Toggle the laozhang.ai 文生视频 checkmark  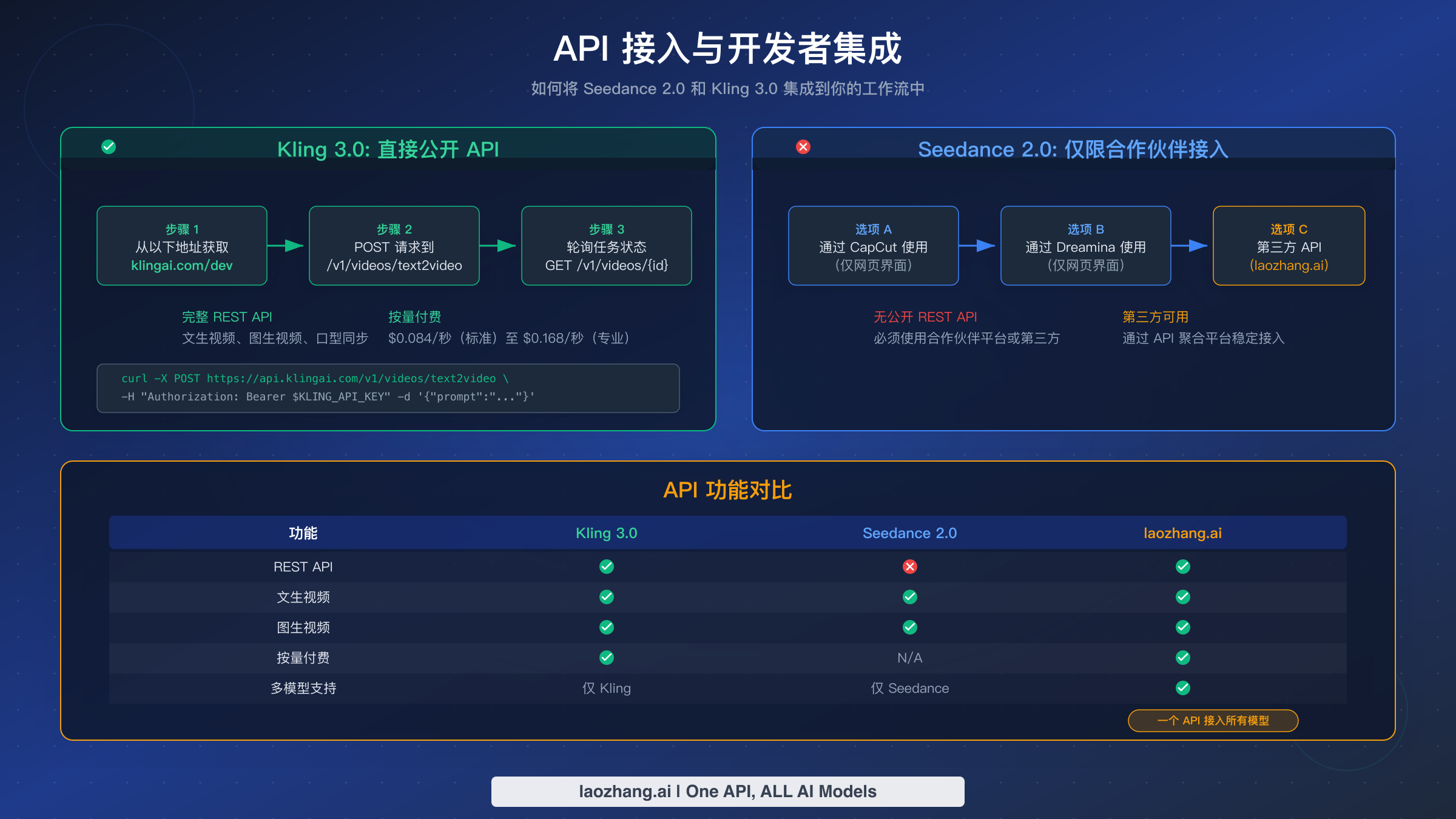tap(1182, 597)
